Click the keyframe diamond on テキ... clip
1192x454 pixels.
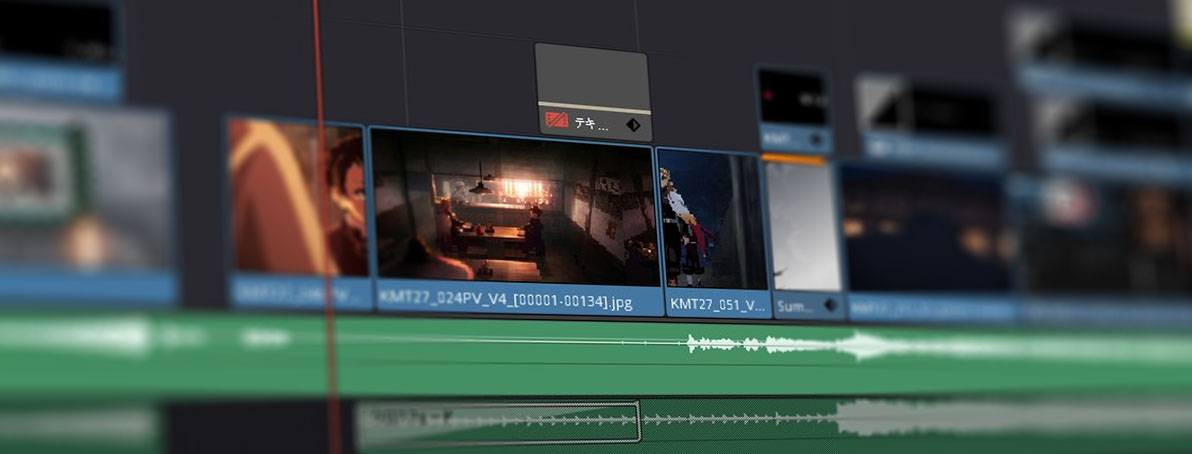pyautogui.click(x=632, y=125)
